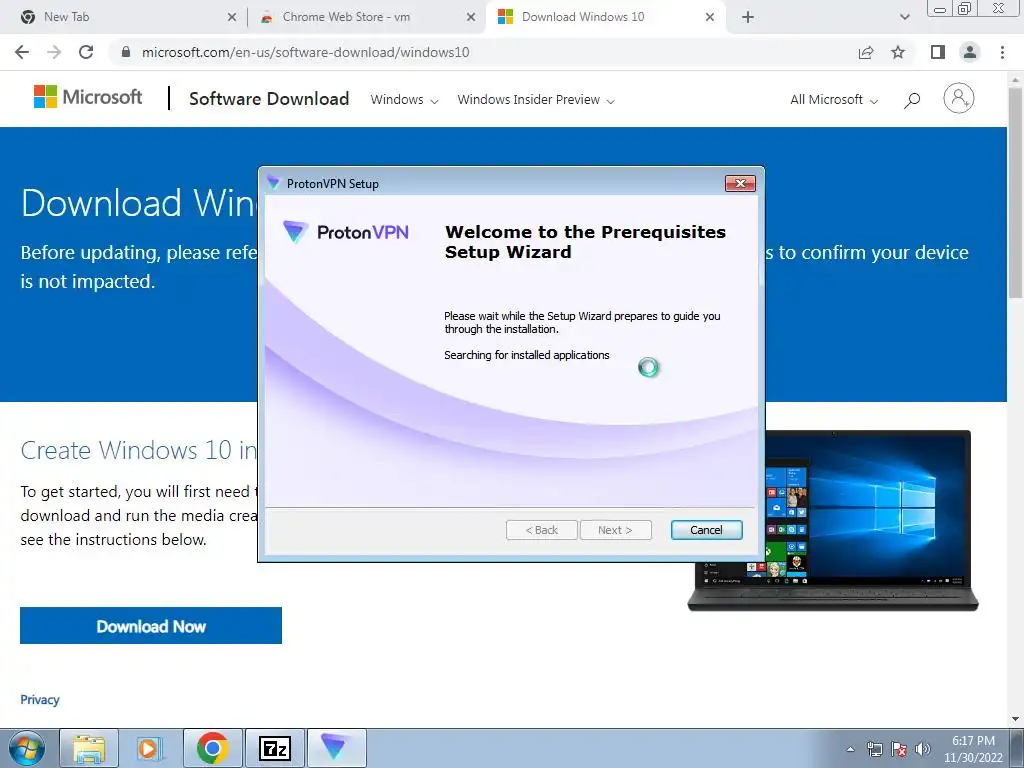The width and height of the screenshot is (1024, 768).
Task: Open Chrome profile avatar icon
Action: [970, 52]
